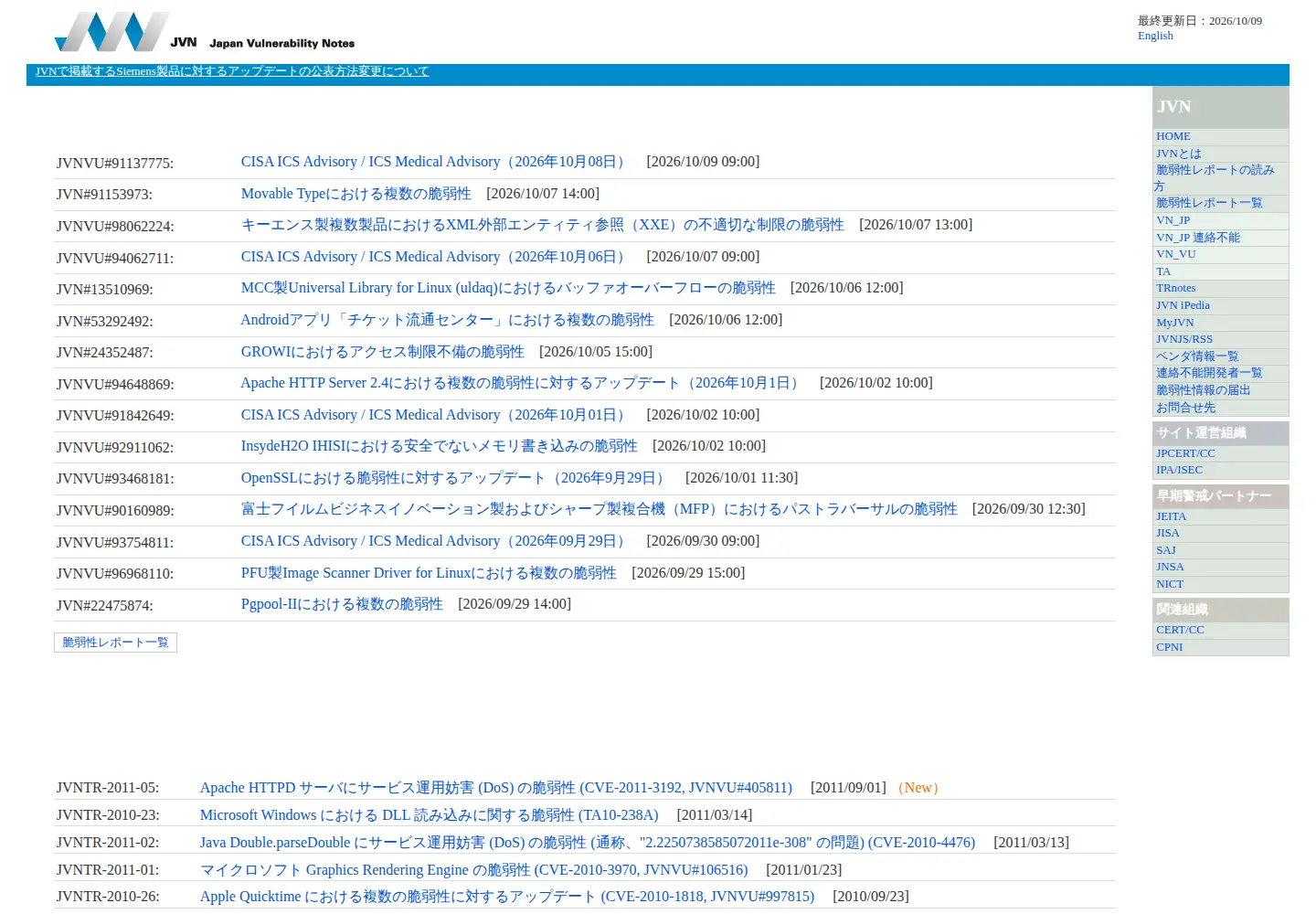
Task: Click the JVN logo in the header
Action: (x=205, y=32)
